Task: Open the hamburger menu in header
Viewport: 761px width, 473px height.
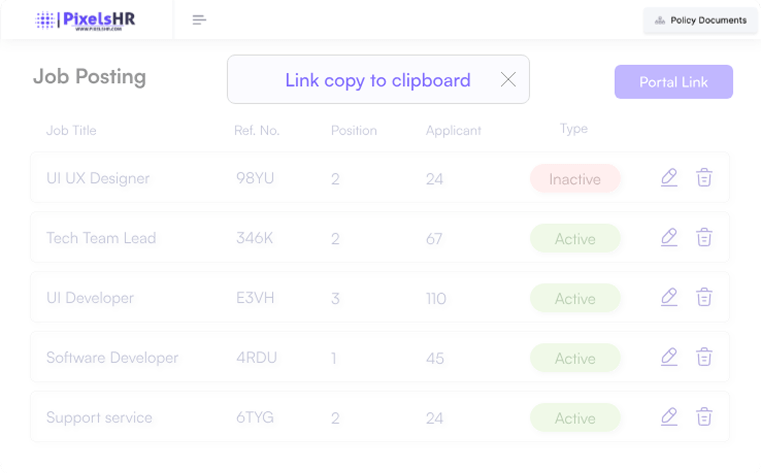Action: (x=199, y=20)
